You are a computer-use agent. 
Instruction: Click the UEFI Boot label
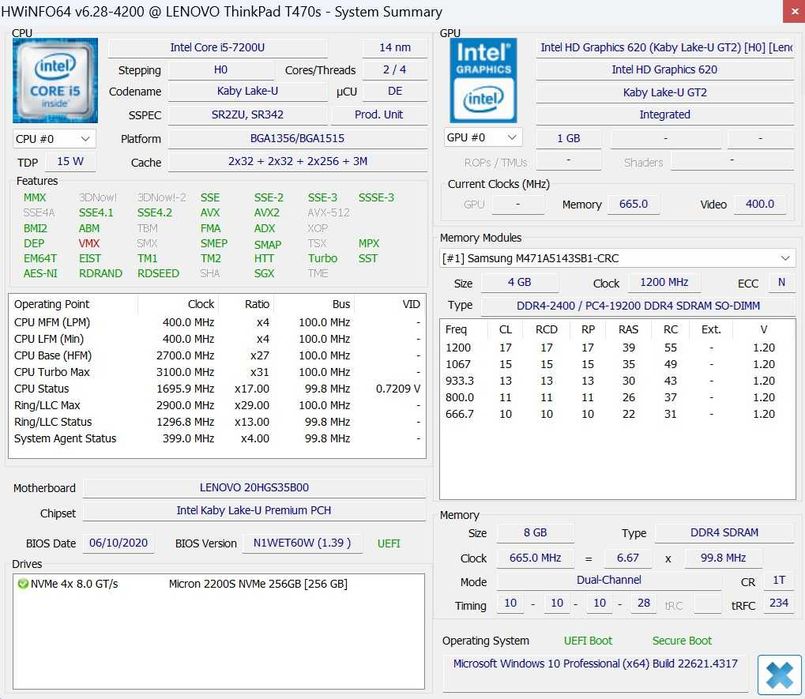(x=588, y=641)
